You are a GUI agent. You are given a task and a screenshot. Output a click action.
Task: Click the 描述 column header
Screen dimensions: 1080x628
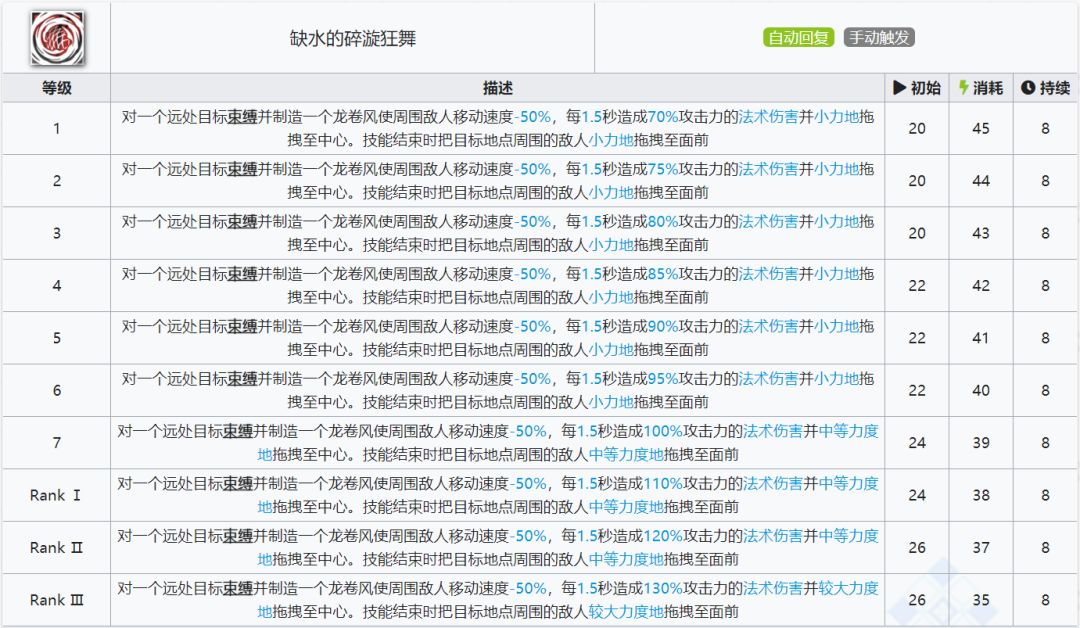[x=497, y=88]
